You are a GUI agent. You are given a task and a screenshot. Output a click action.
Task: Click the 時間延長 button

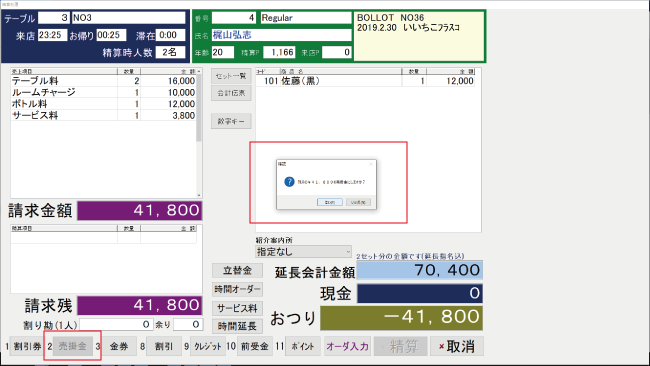(x=238, y=326)
